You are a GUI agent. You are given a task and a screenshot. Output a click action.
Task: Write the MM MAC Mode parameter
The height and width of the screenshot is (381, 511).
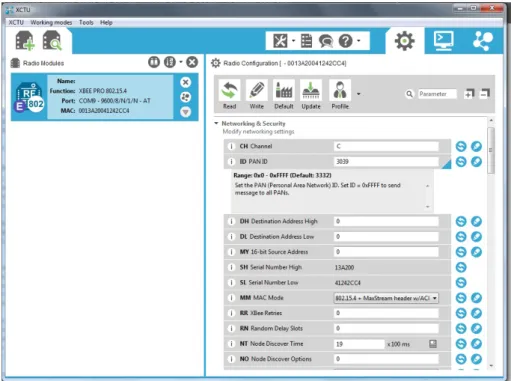click(x=476, y=298)
